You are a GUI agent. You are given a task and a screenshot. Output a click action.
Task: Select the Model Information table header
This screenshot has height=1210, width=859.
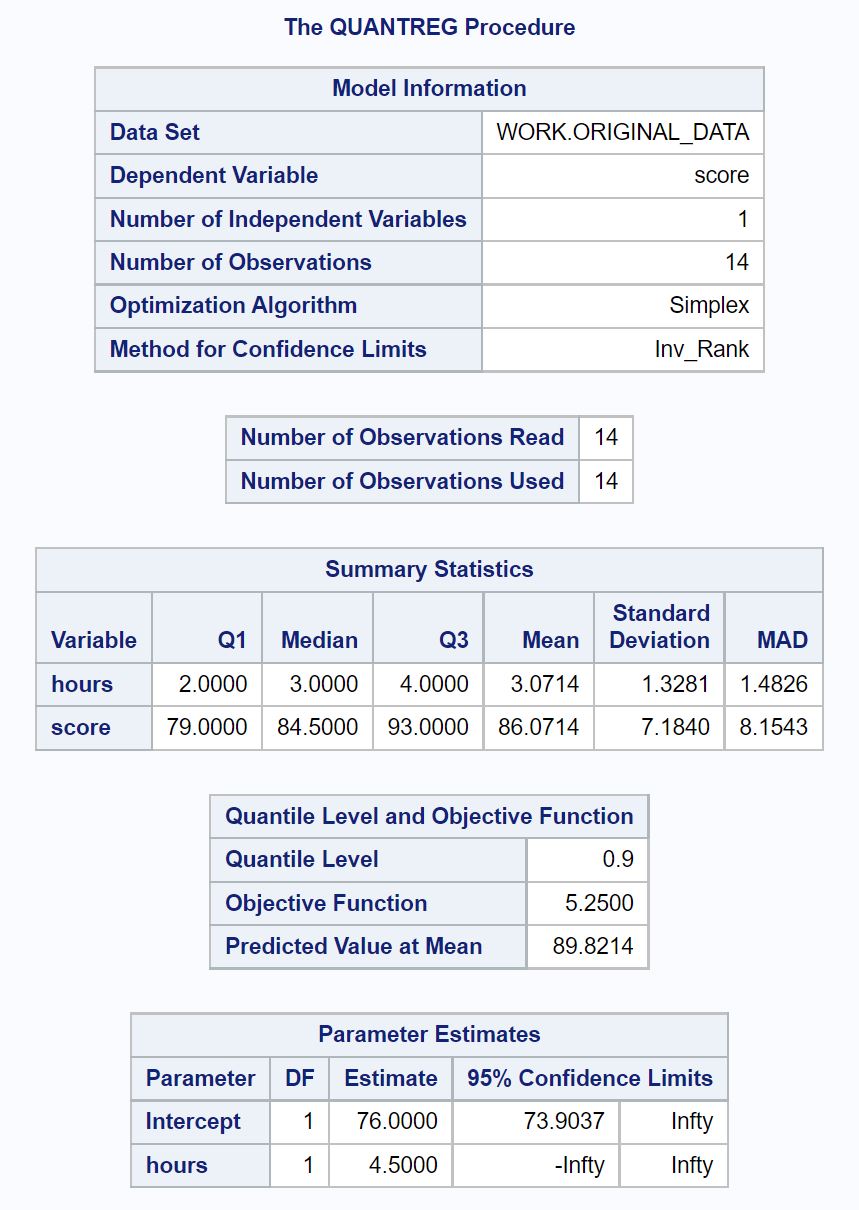pyautogui.click(x=428, y=88)
